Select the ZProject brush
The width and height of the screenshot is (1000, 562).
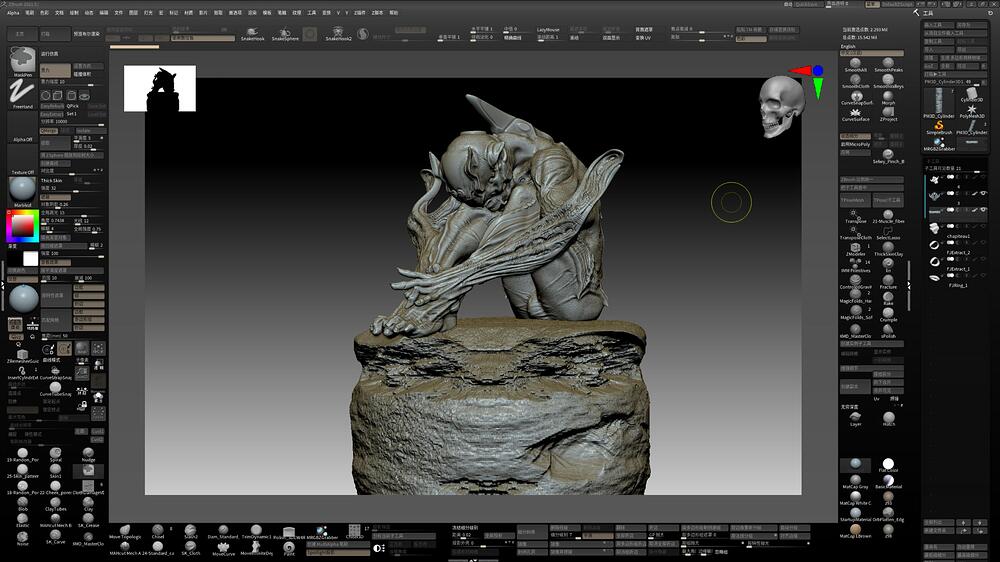[888, 114]
